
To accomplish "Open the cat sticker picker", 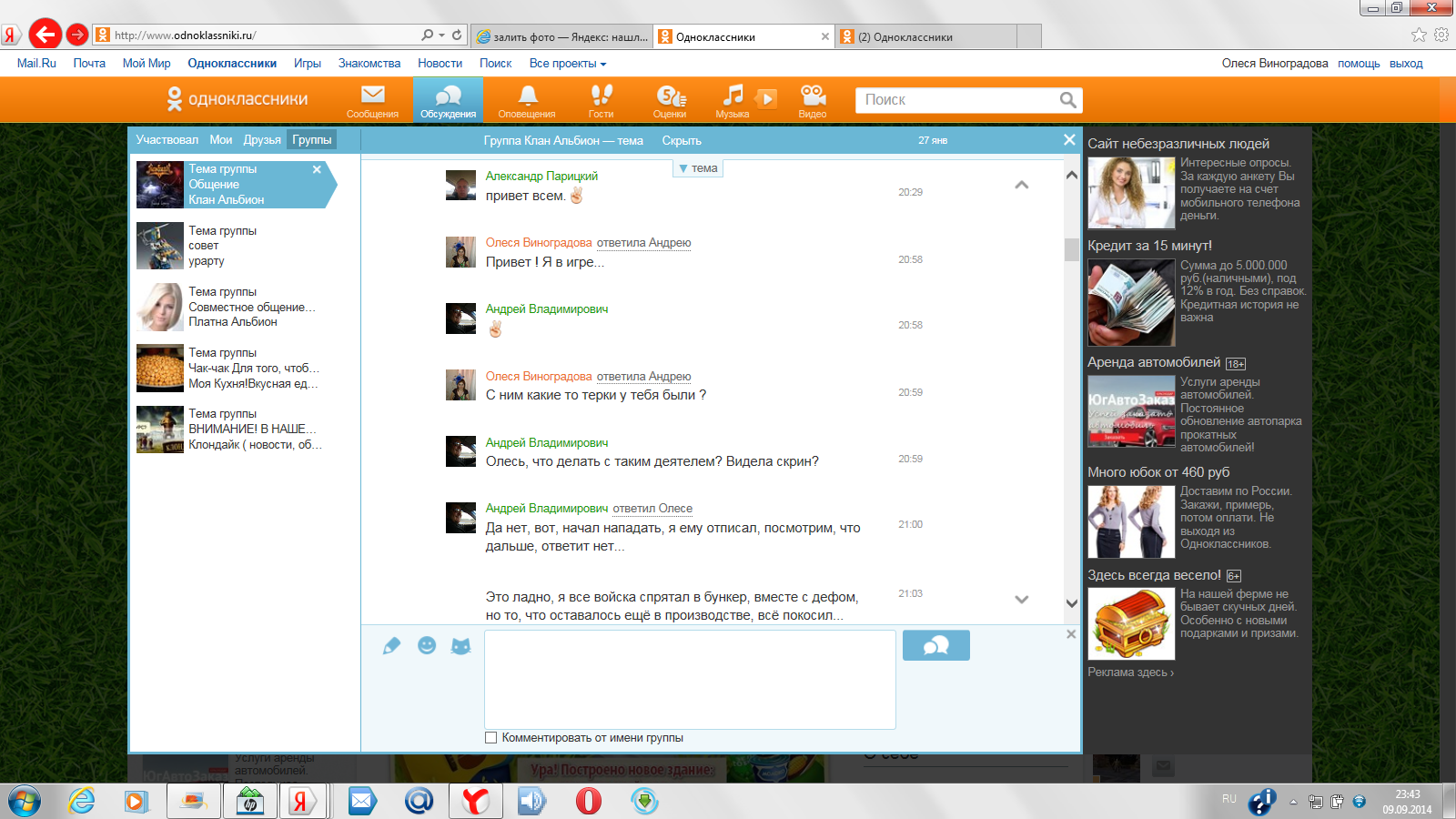I will click(461, 646).
